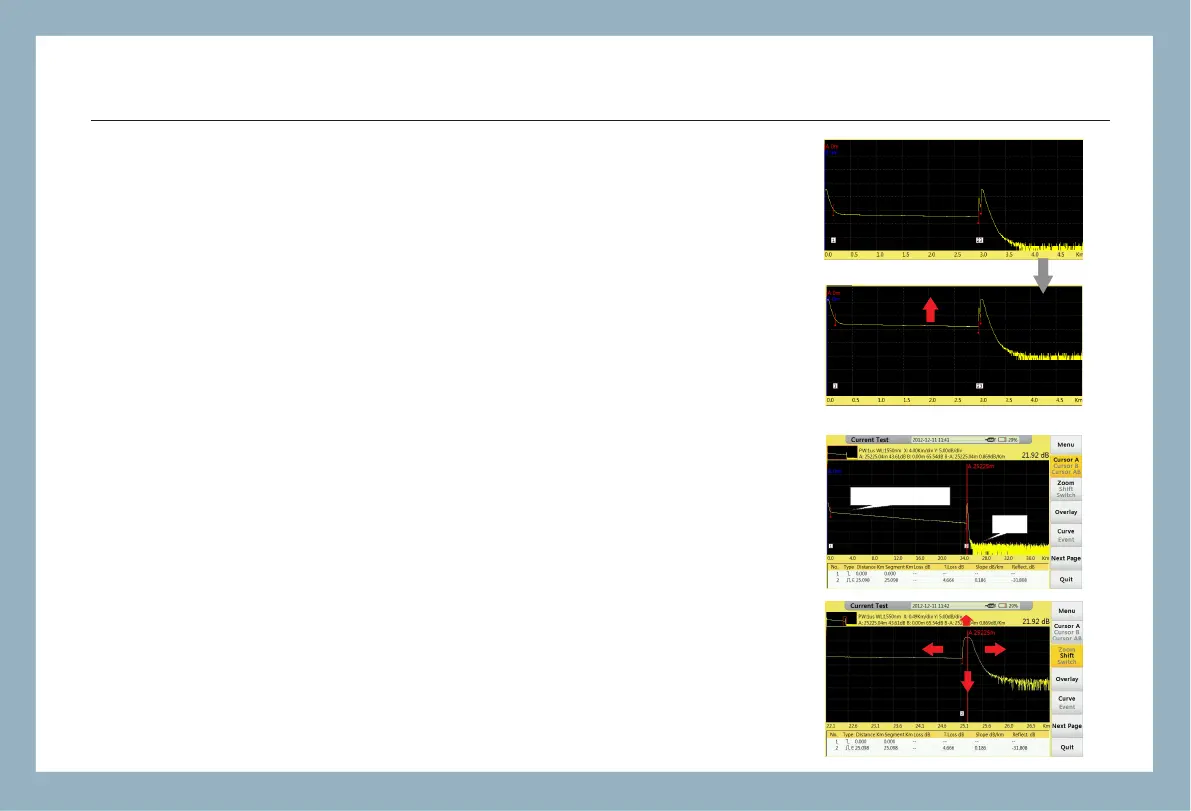The height and width of the screenshot is (811, 1191).
Task: Click Current Test title in 11:42 screen
Action: [x=869, y=606]
